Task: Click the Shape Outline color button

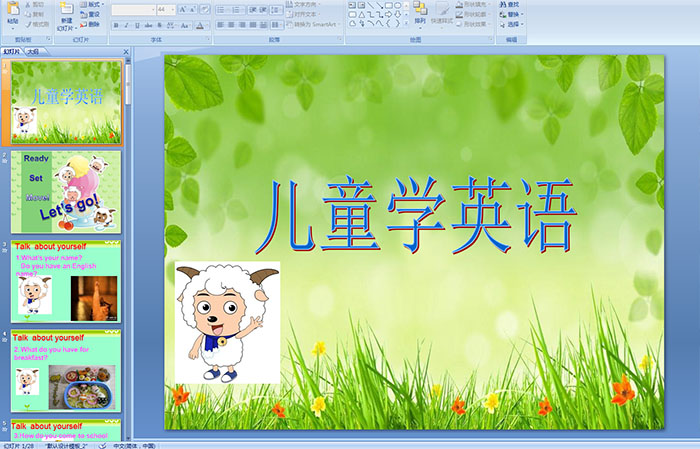Action: pos(472,14)
